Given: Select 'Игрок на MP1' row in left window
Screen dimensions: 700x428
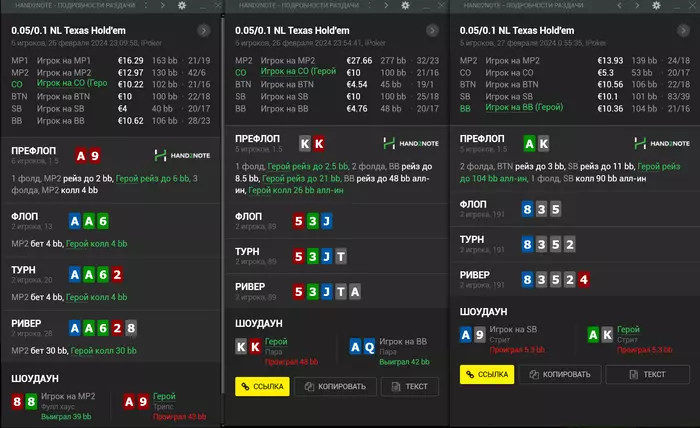Looking at the screenshot, I should tap(111, 60).
